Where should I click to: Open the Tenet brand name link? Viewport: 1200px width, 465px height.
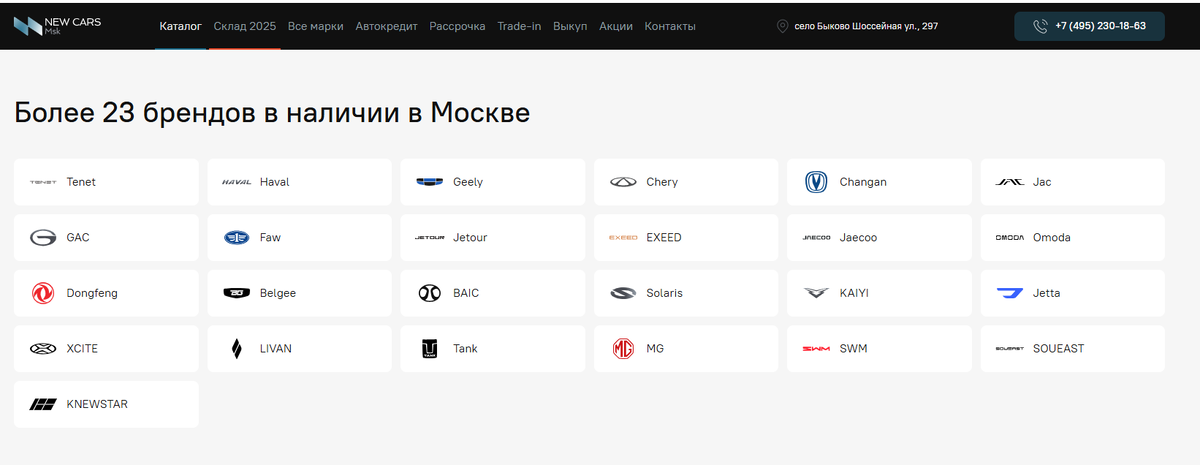click(81, 182)
